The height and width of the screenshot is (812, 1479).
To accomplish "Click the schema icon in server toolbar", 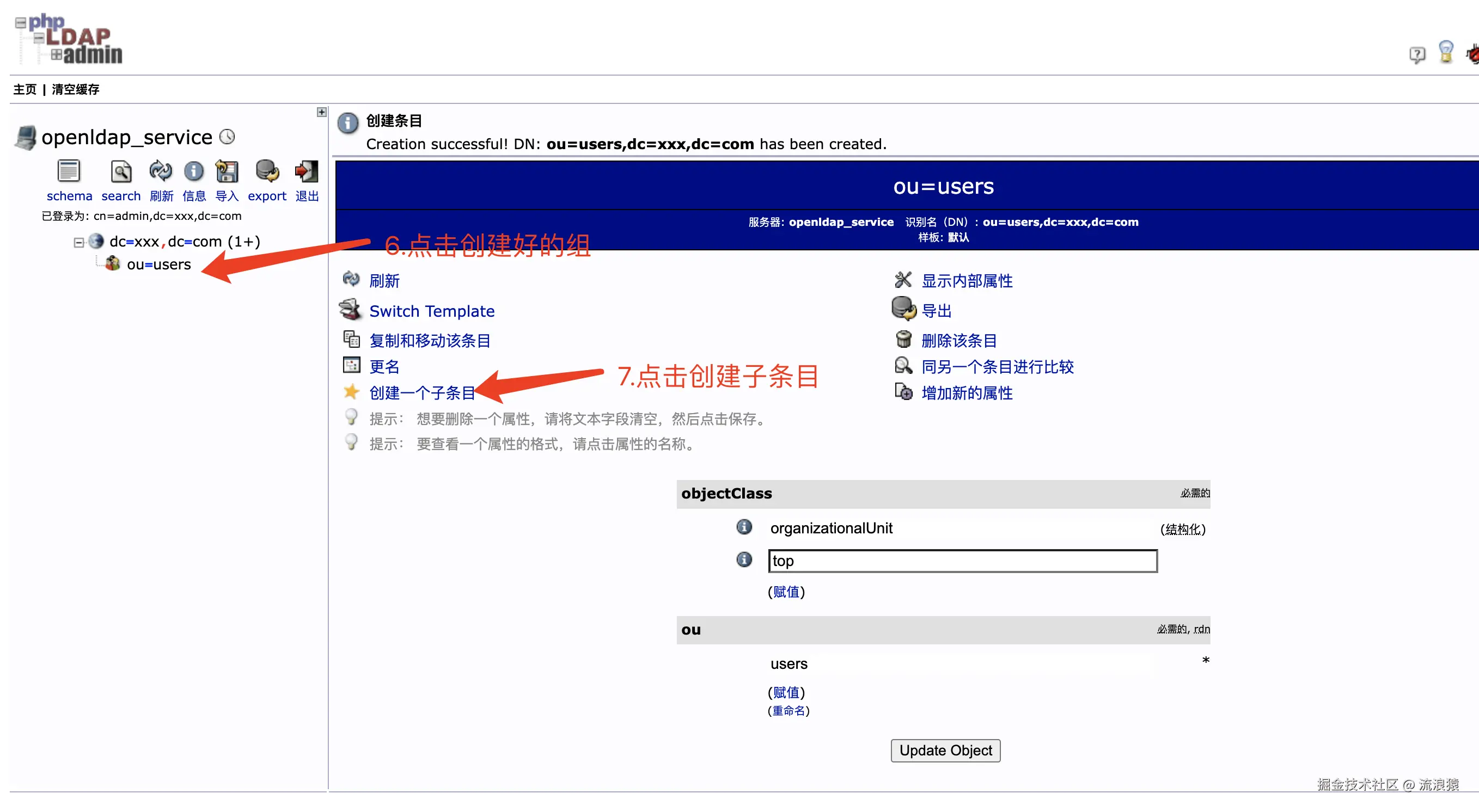I will [69, 171].
